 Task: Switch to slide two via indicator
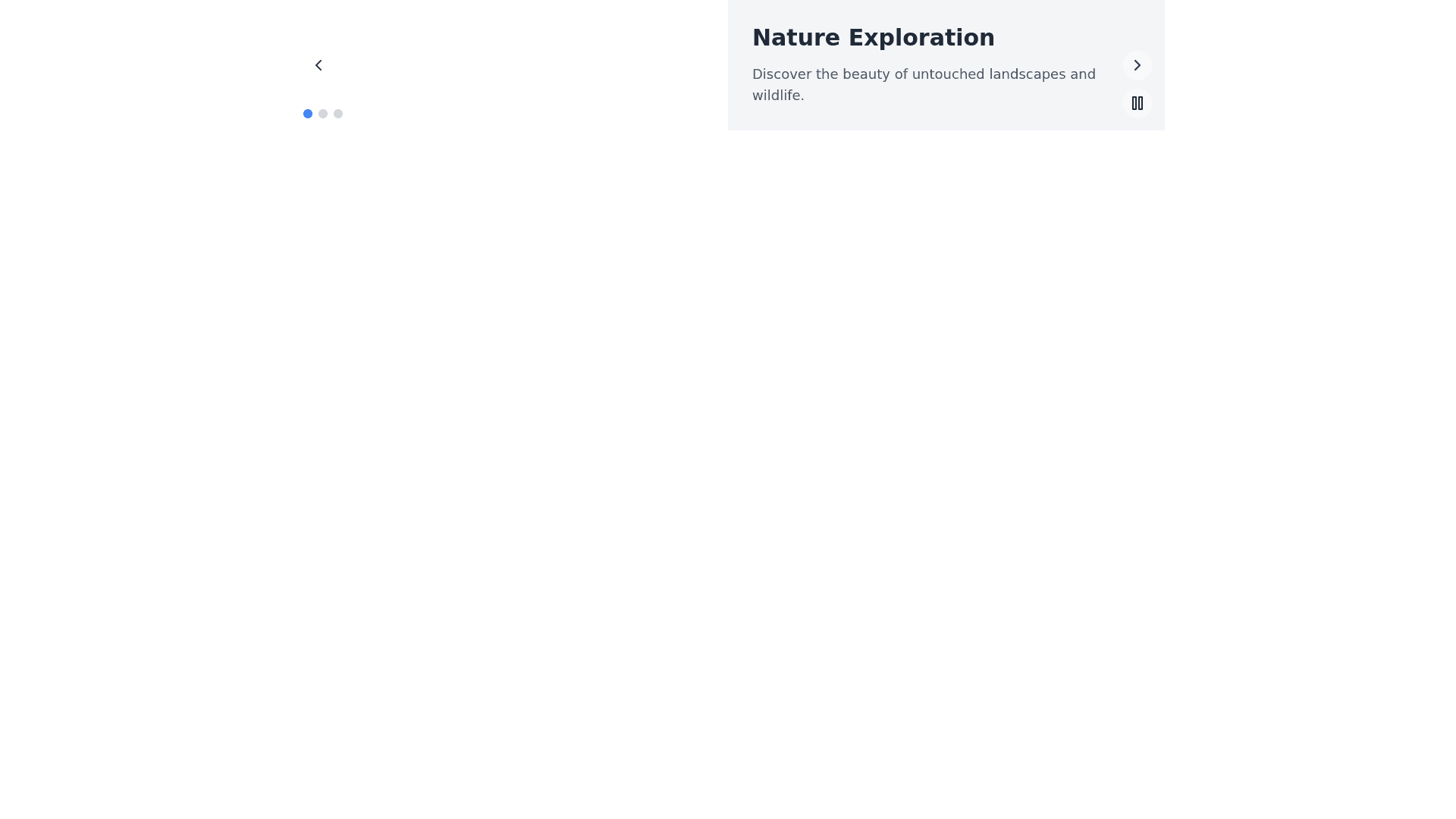tap(323, 114)
